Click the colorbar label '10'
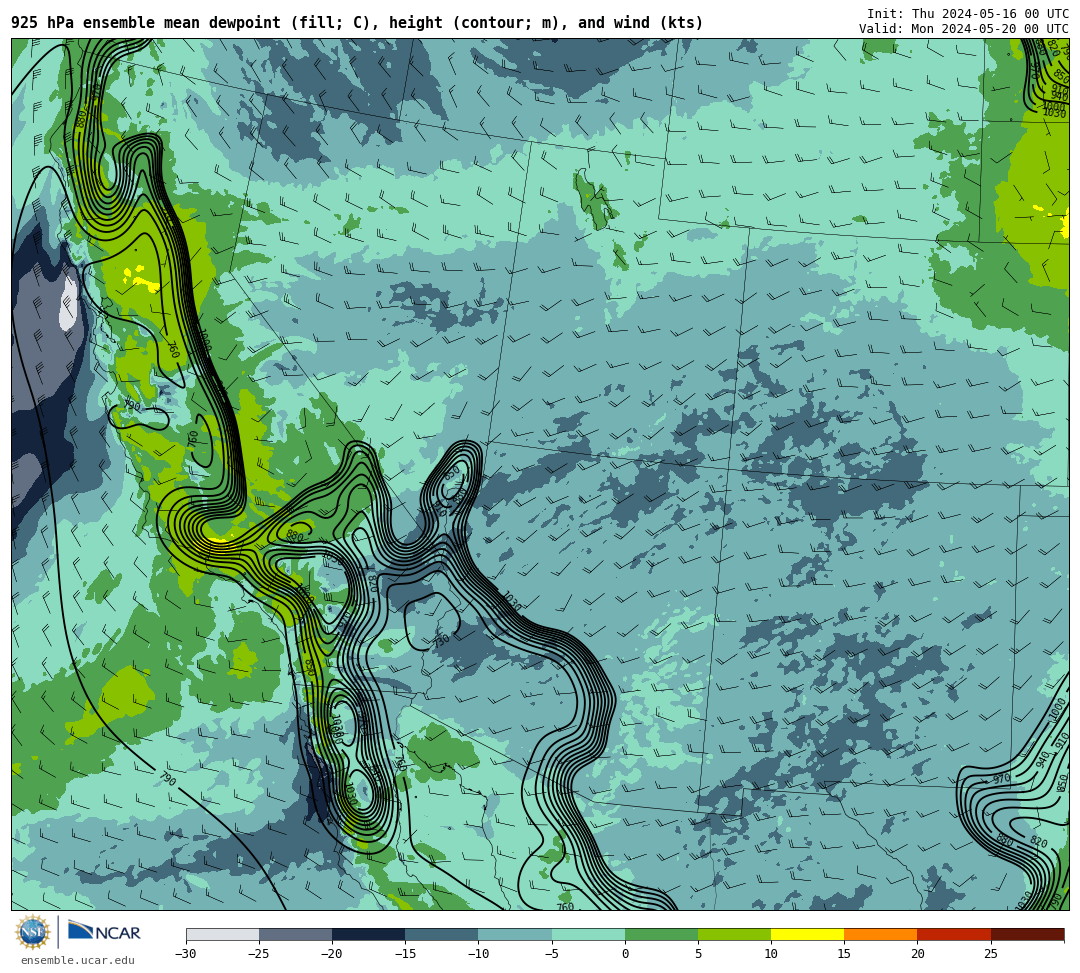The width and height of the screenshot is (1080, 973). pos(771,954)
